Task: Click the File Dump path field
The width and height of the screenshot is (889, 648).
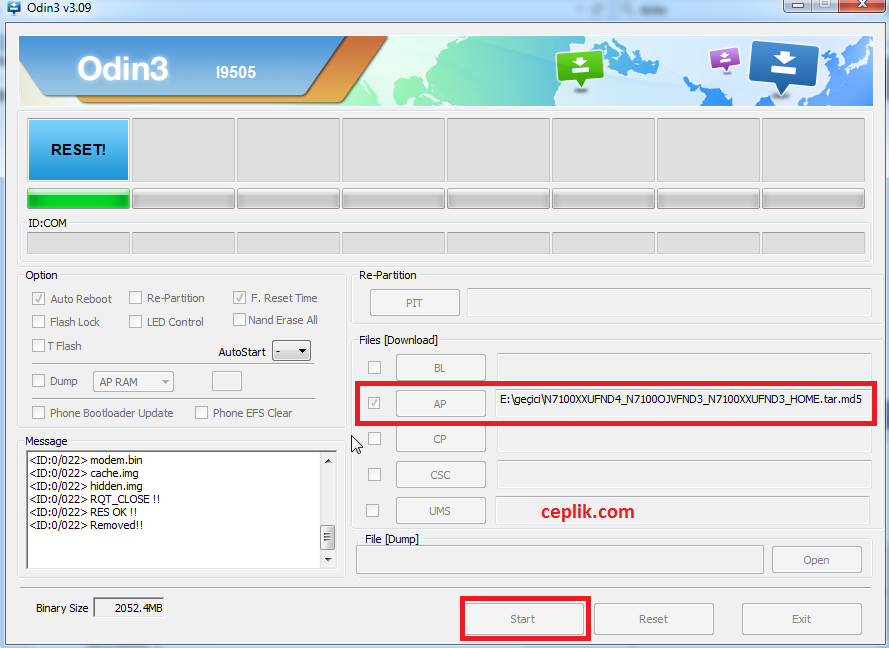Action: (x=560, y=560)
